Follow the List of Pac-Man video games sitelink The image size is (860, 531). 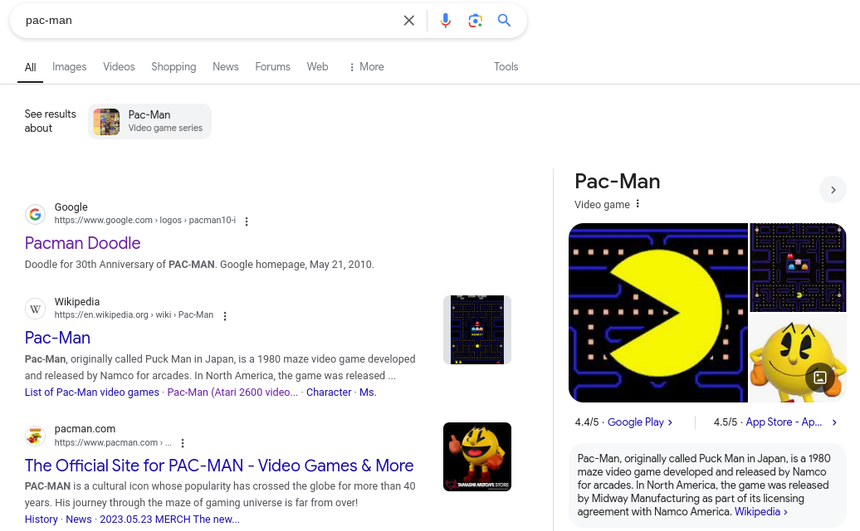coord(92,392)
